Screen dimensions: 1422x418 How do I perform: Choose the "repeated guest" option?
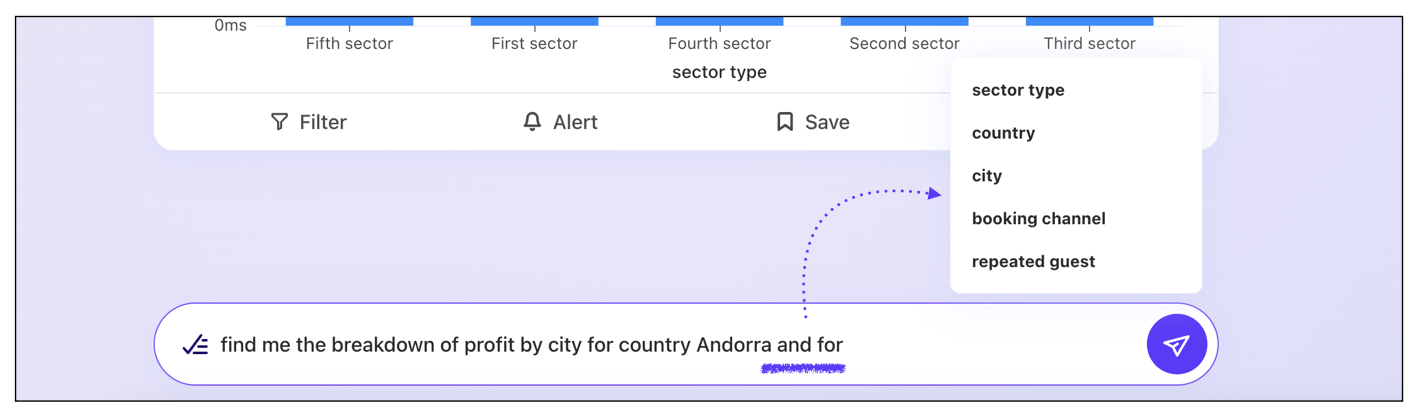(x=1033, y=262)
